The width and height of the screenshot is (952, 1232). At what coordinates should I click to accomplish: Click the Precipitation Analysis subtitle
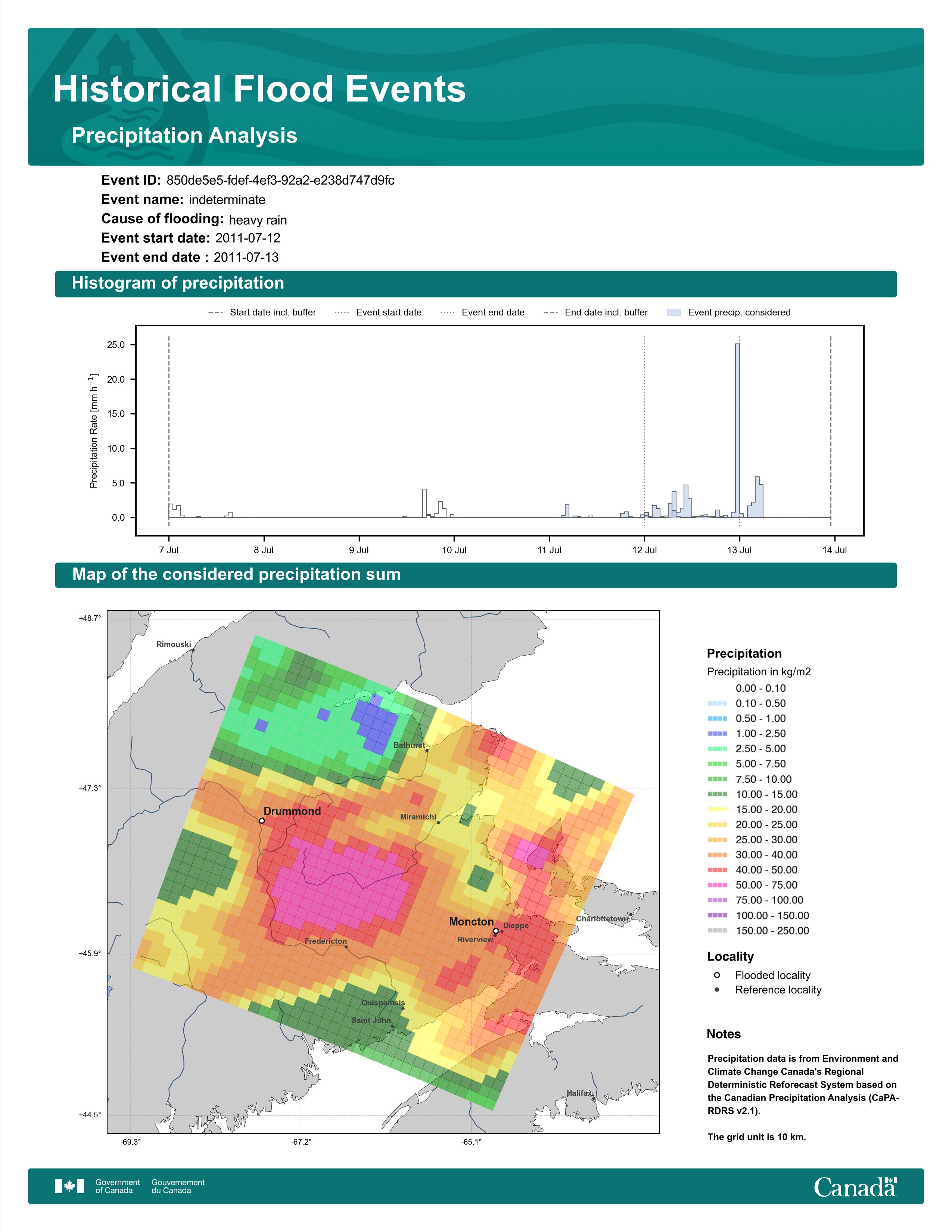(x=184, y=136)
